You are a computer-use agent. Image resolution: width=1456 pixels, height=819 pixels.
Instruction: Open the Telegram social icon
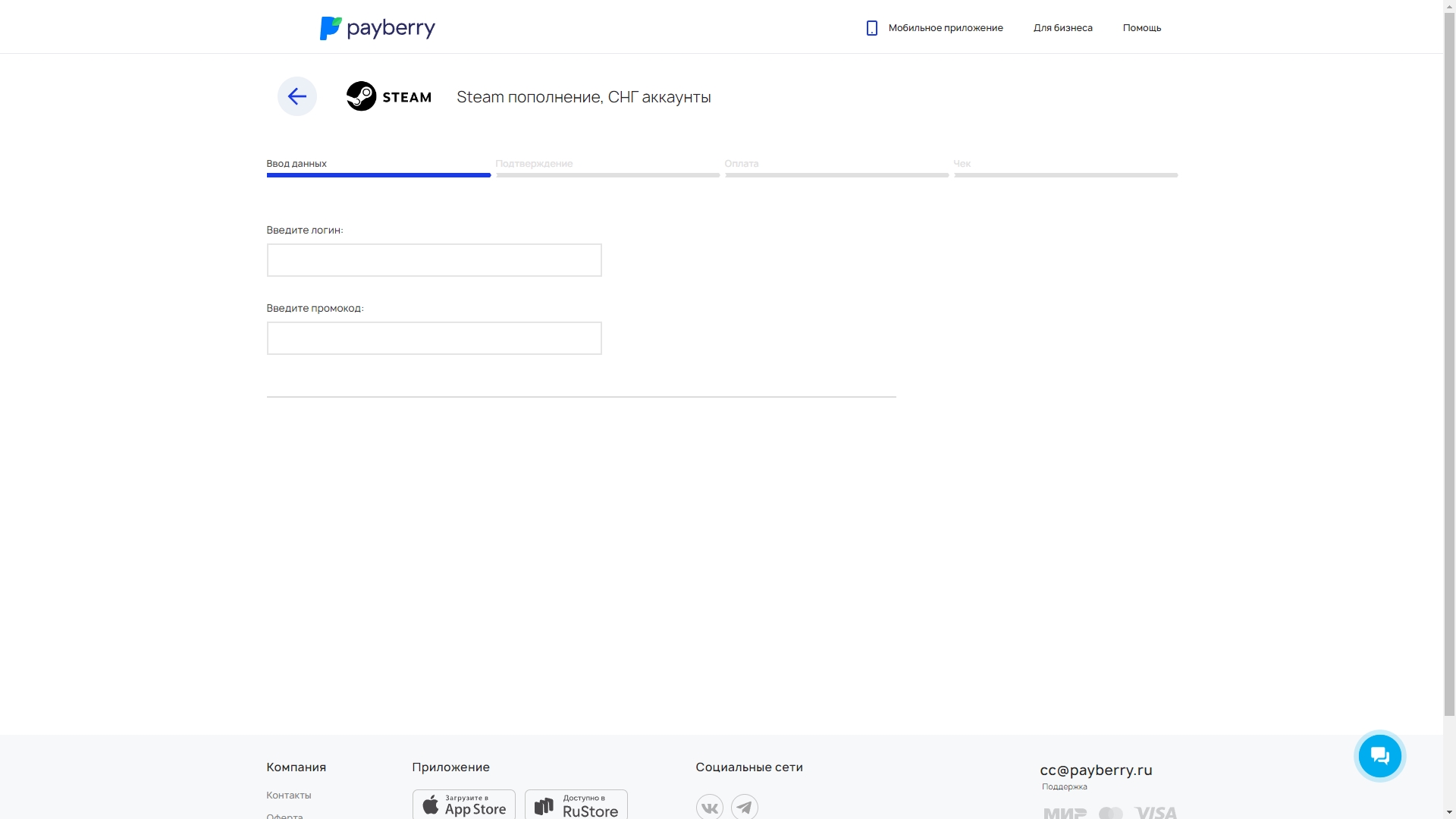[x=744, y=807]
